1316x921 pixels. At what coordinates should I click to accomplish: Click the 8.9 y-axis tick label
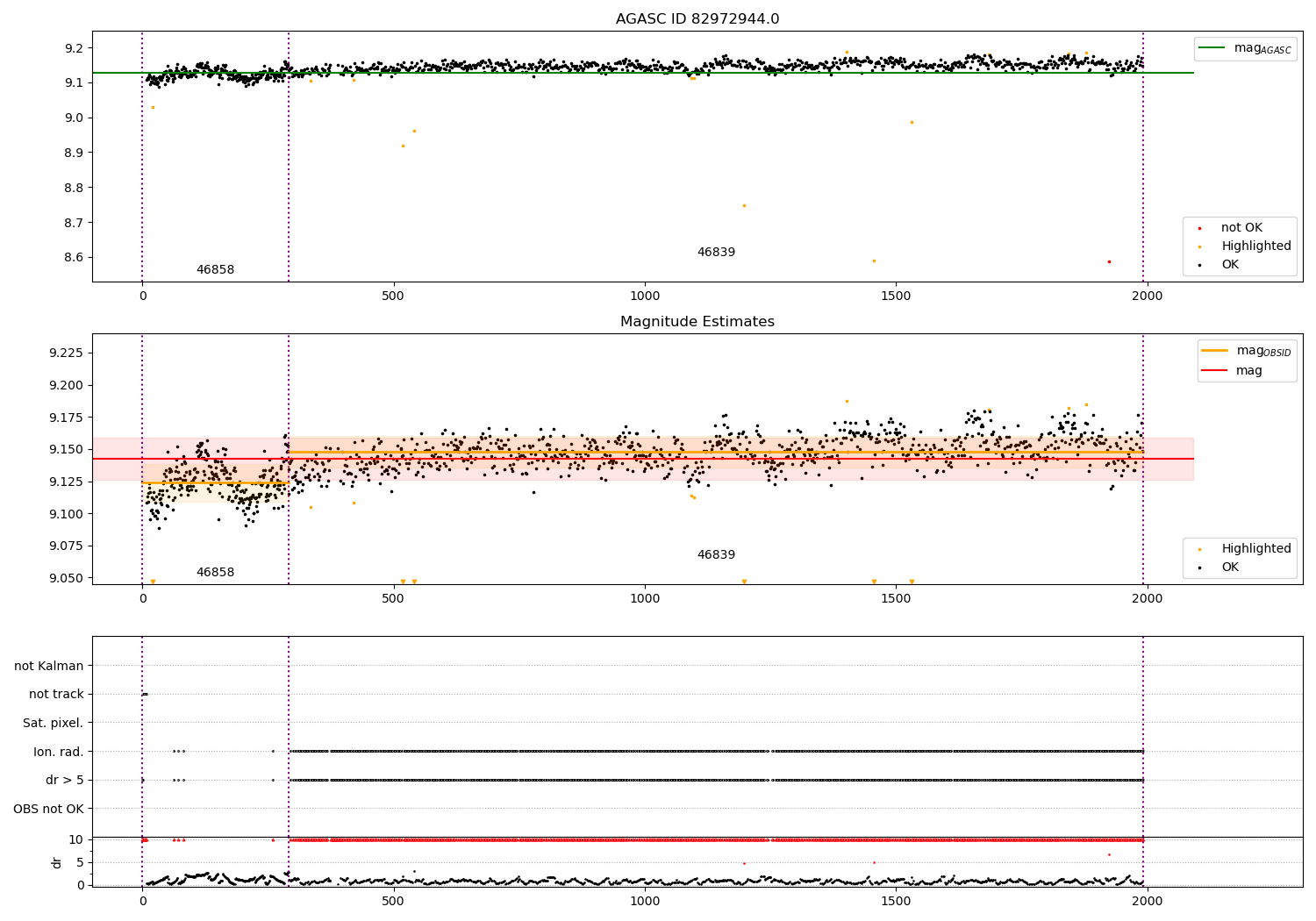(75, 153)
